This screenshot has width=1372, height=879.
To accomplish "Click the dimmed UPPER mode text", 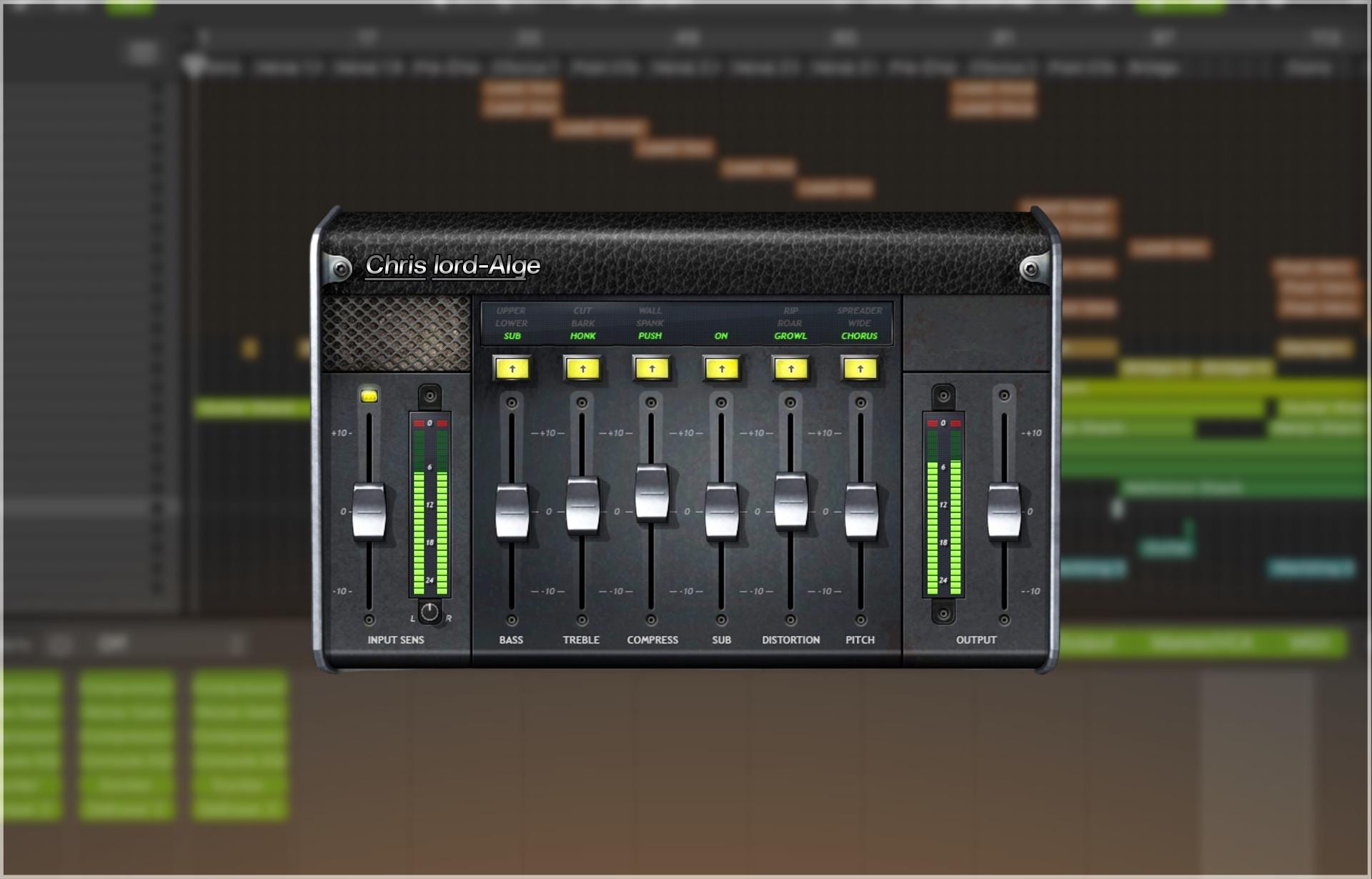I will click(x=511, y=311).
